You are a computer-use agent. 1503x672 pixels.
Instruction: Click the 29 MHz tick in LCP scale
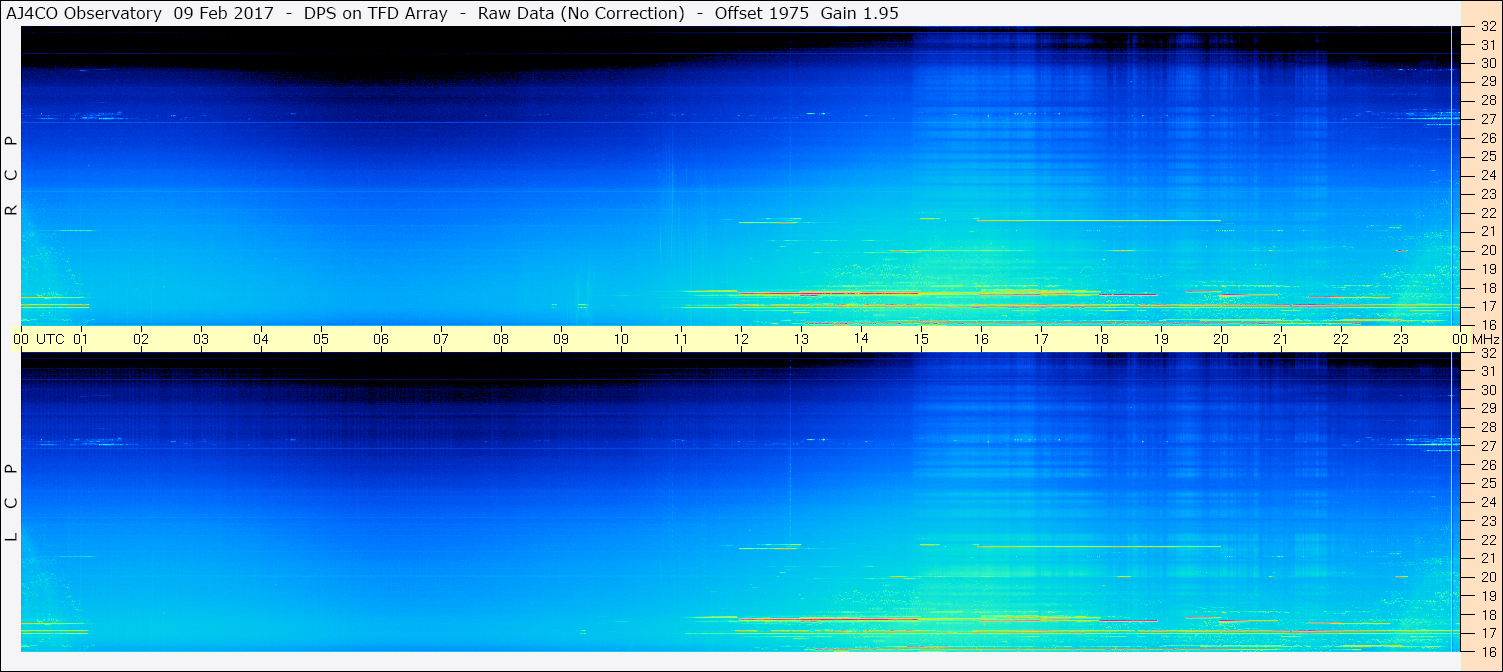1487,408
